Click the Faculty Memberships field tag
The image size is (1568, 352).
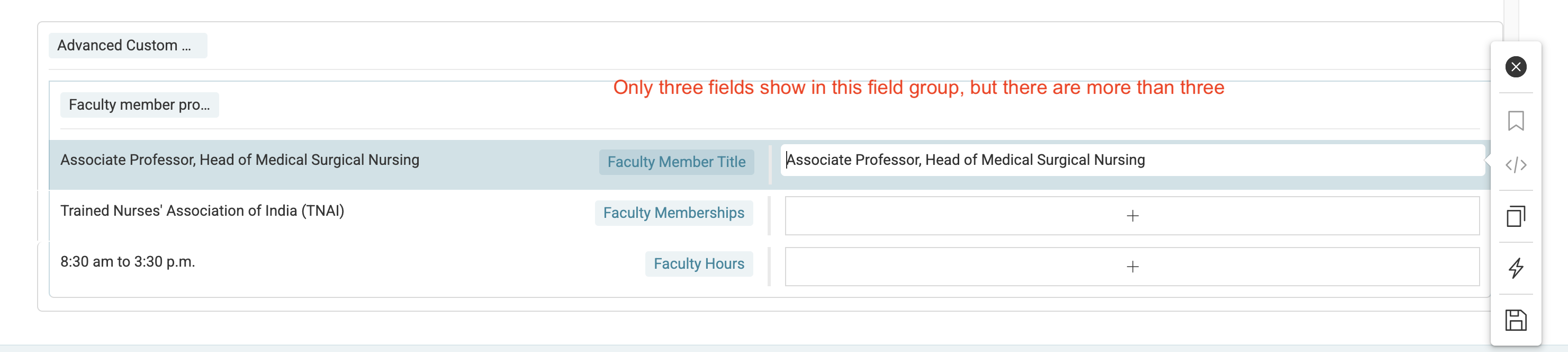tap(673, 213)
